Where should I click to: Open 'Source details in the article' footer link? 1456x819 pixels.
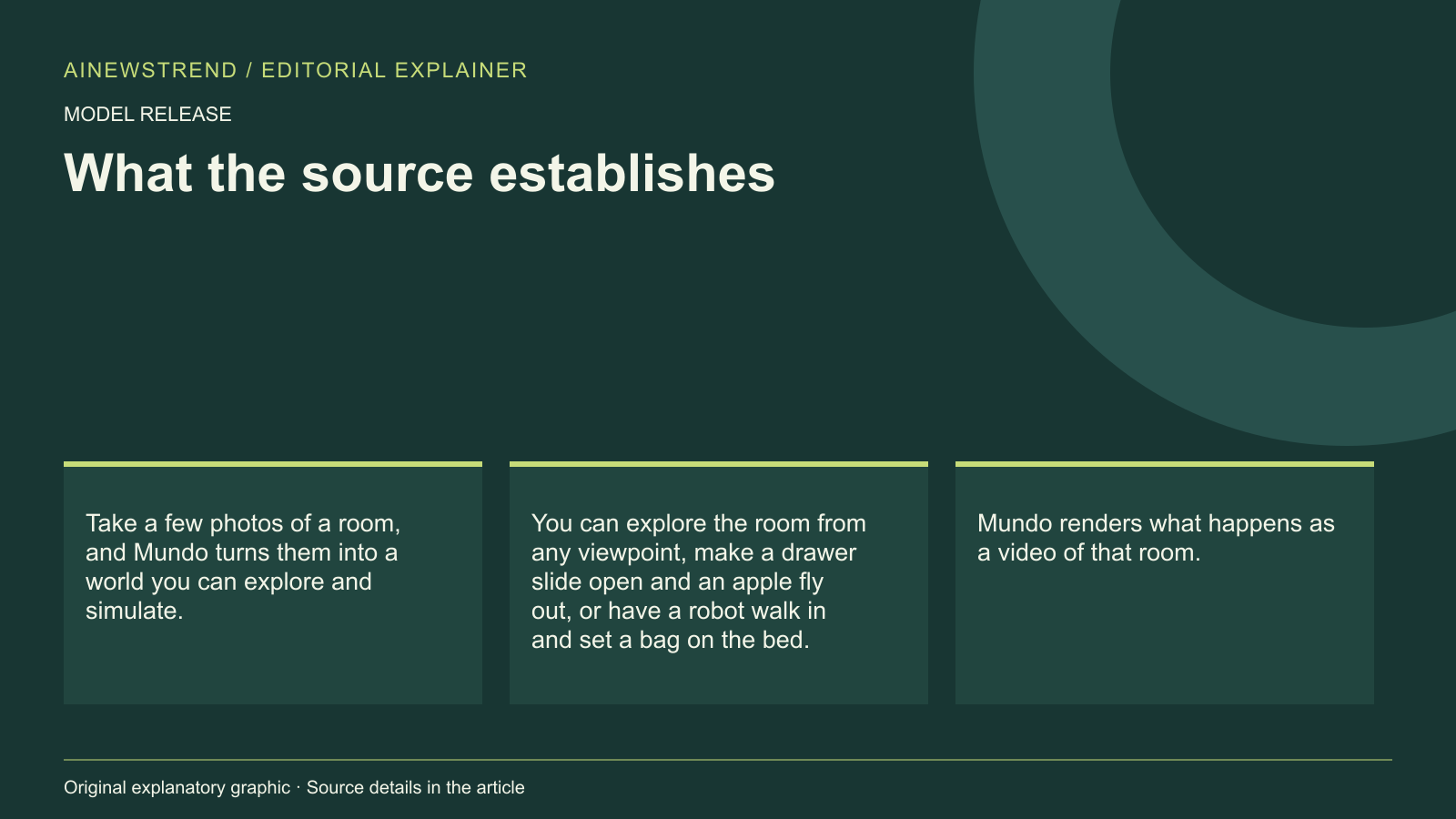(416, 788)
